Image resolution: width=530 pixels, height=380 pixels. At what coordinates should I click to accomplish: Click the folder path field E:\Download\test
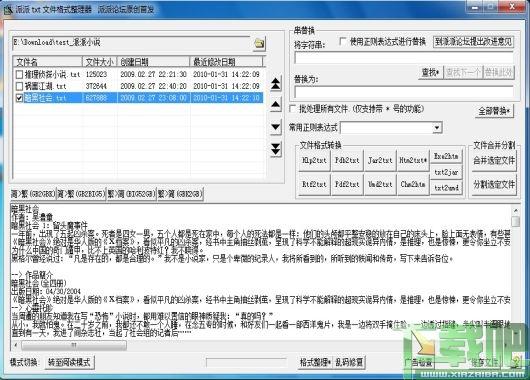pyautogui.click(x=131, y=43)
